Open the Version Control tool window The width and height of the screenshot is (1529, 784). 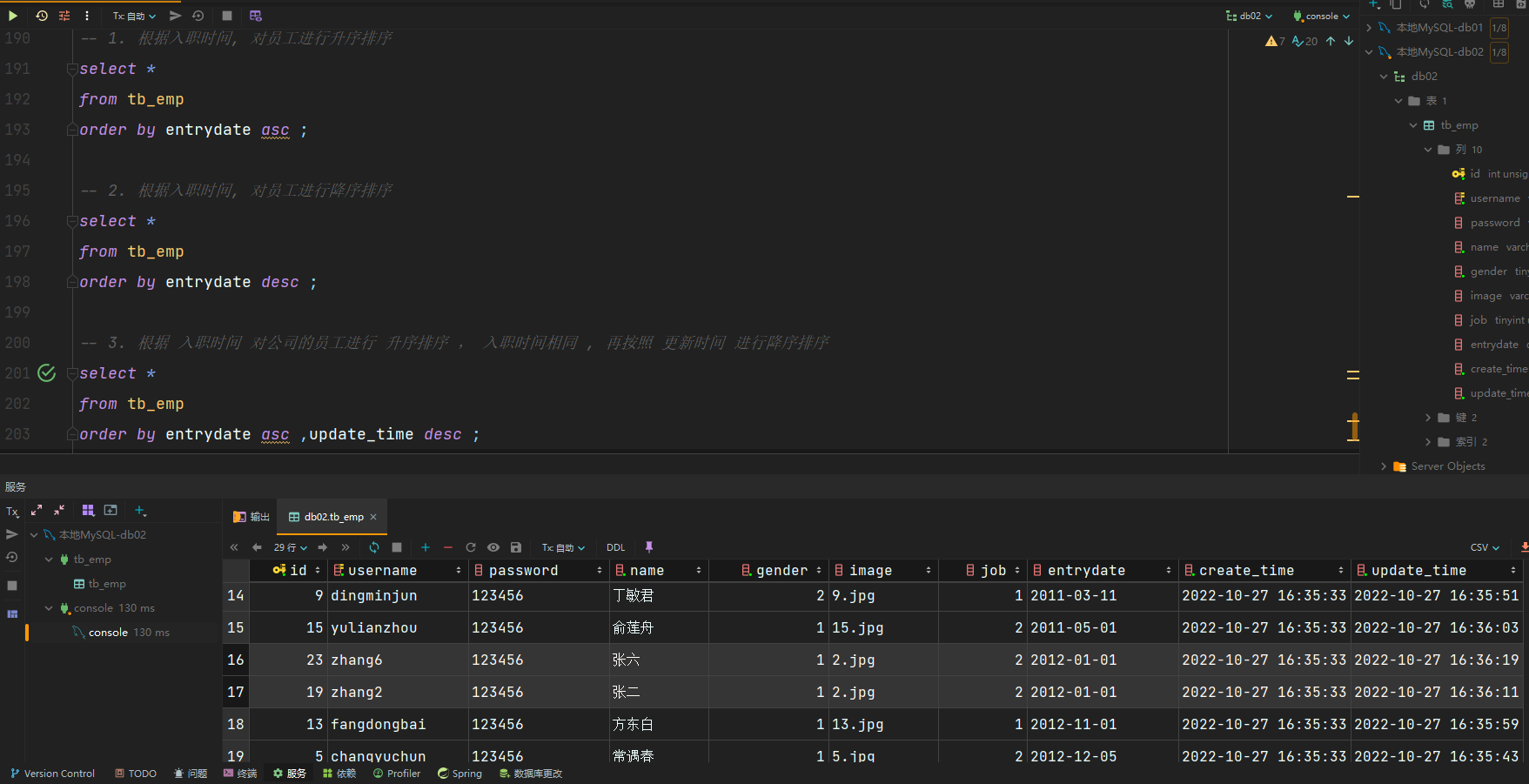52,774
